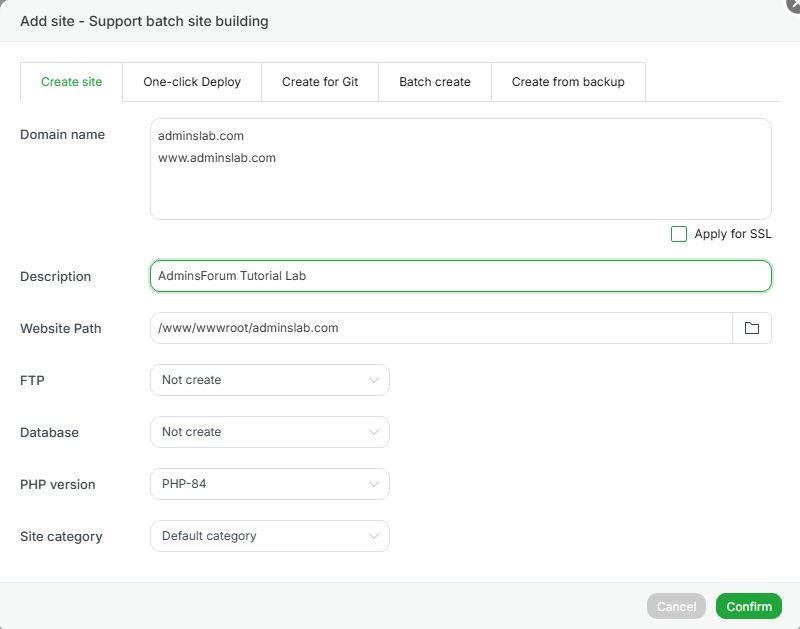Click into the Description field
The image size is (800, 629).
461,276
